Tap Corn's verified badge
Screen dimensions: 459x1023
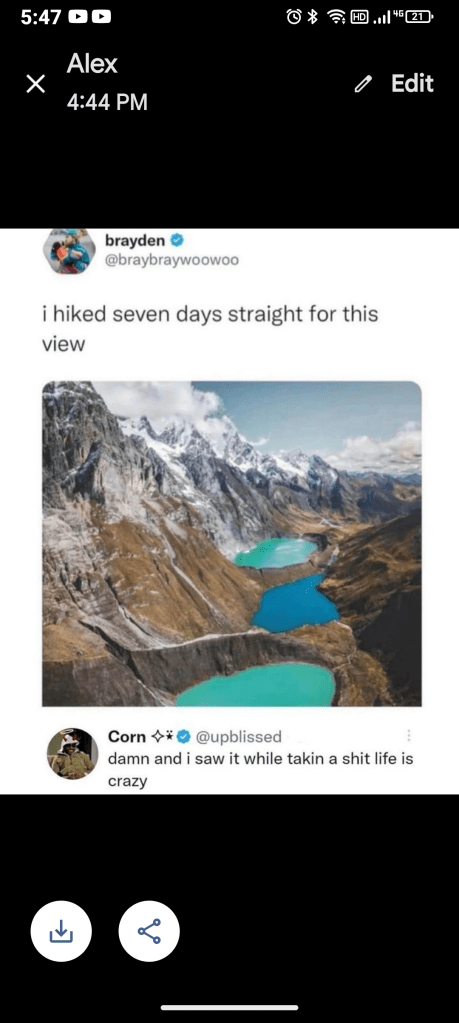pyautogui.click(x=184, y=737)
